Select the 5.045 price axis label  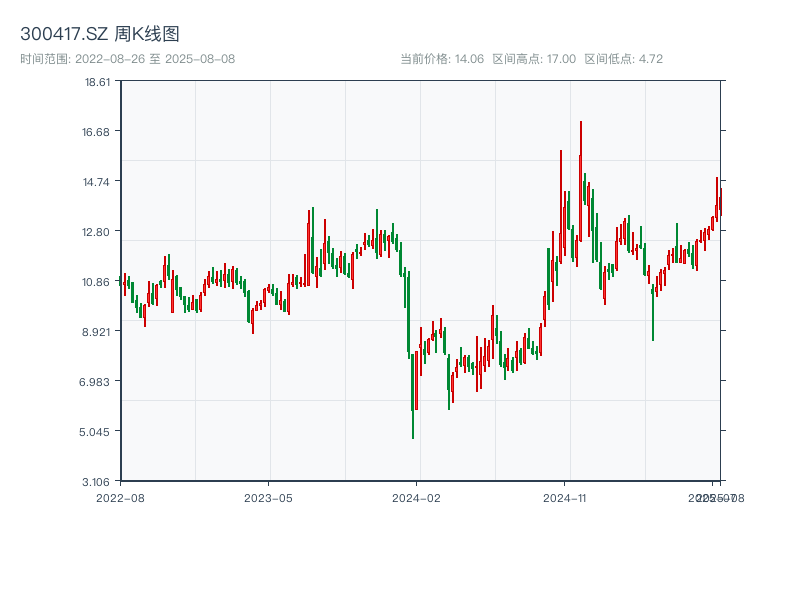click(98, 432)
